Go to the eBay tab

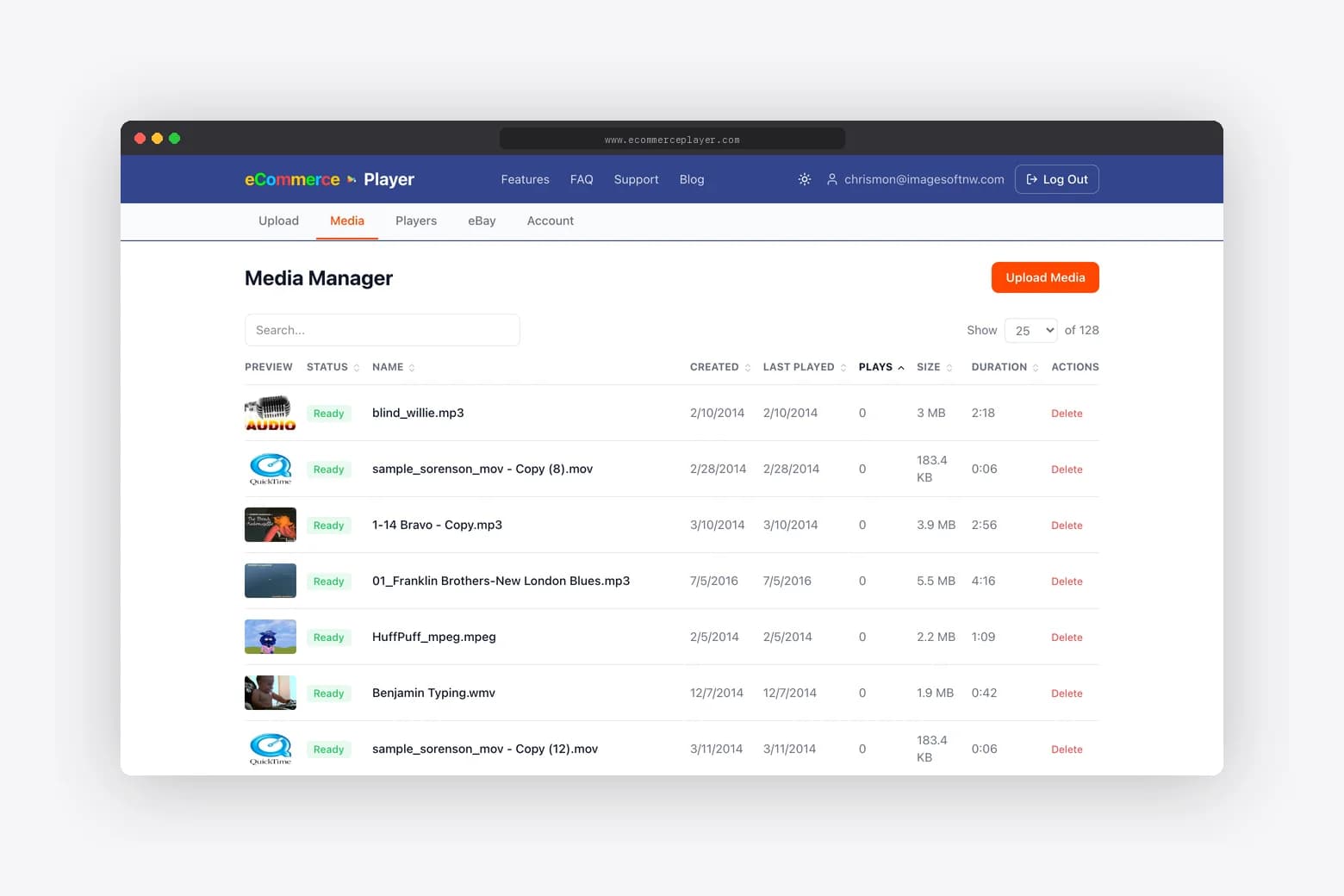click(482, 221)
